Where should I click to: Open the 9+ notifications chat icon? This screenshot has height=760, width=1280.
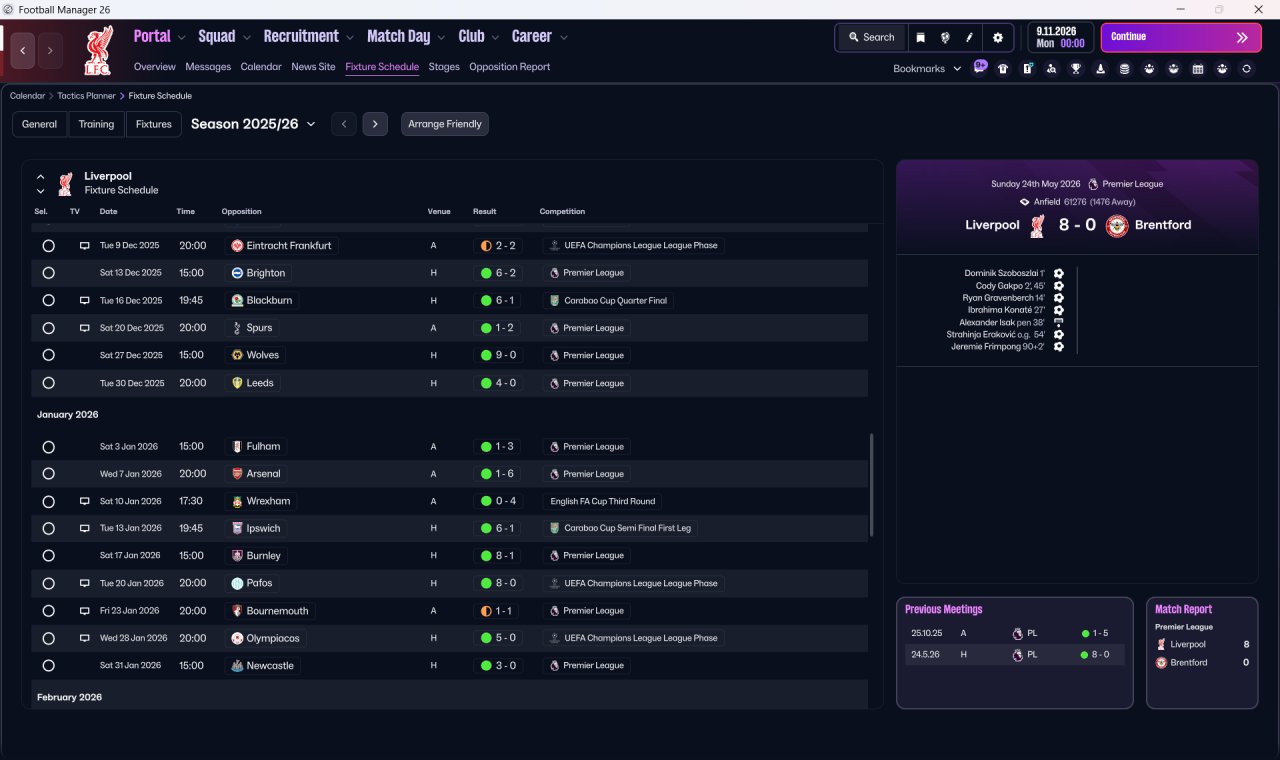pos(980,68)
